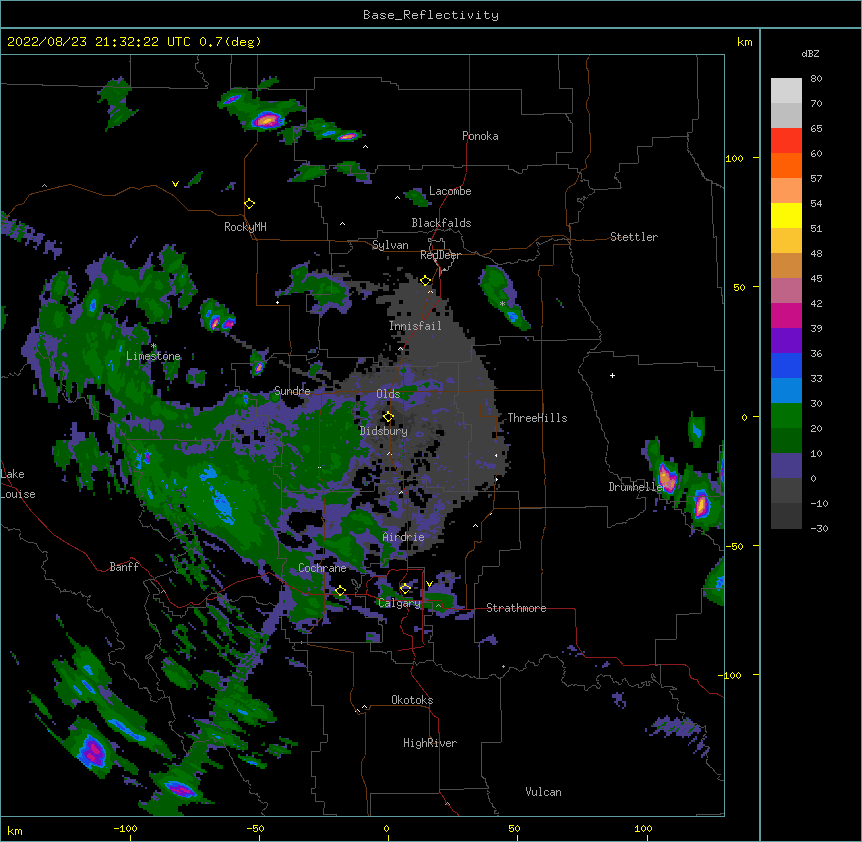Click the magenta storm core left of Drumheller
The height and width of the screenshot is (842, 862).
click(x=667, y=477)
